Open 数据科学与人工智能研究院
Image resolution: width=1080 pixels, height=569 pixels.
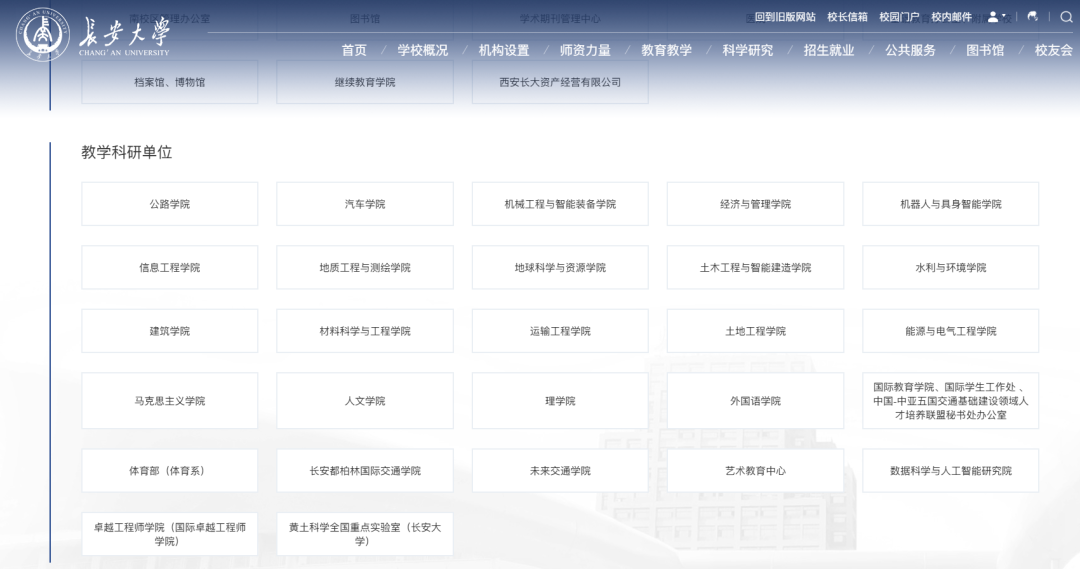click(951, 471)
